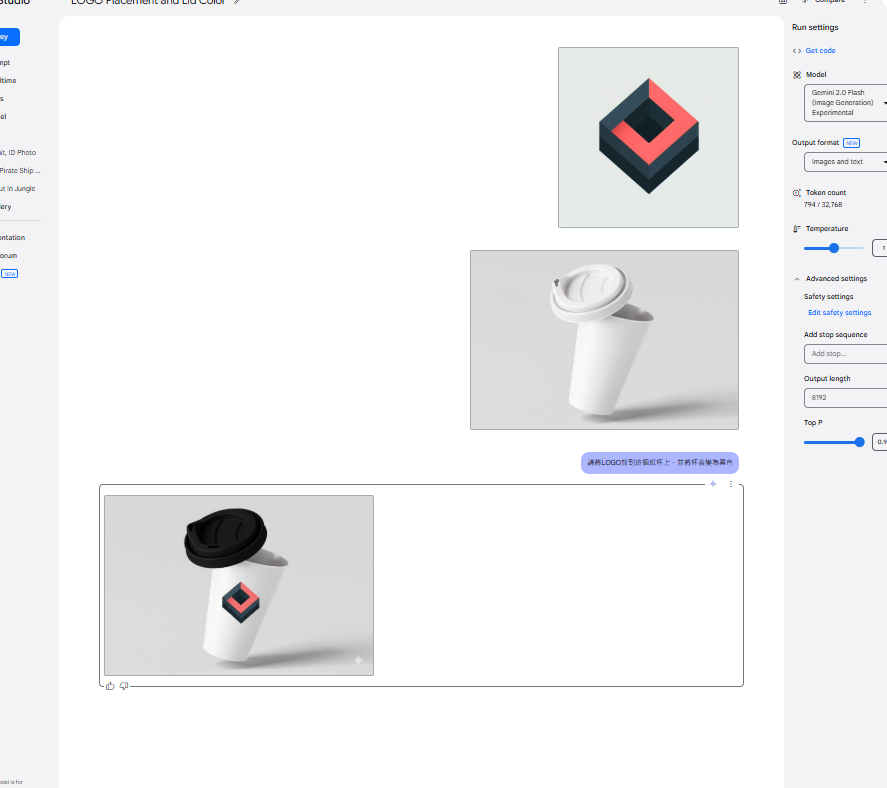
Task: Click the 'Run settings' heading
Action: coord(815,27)
